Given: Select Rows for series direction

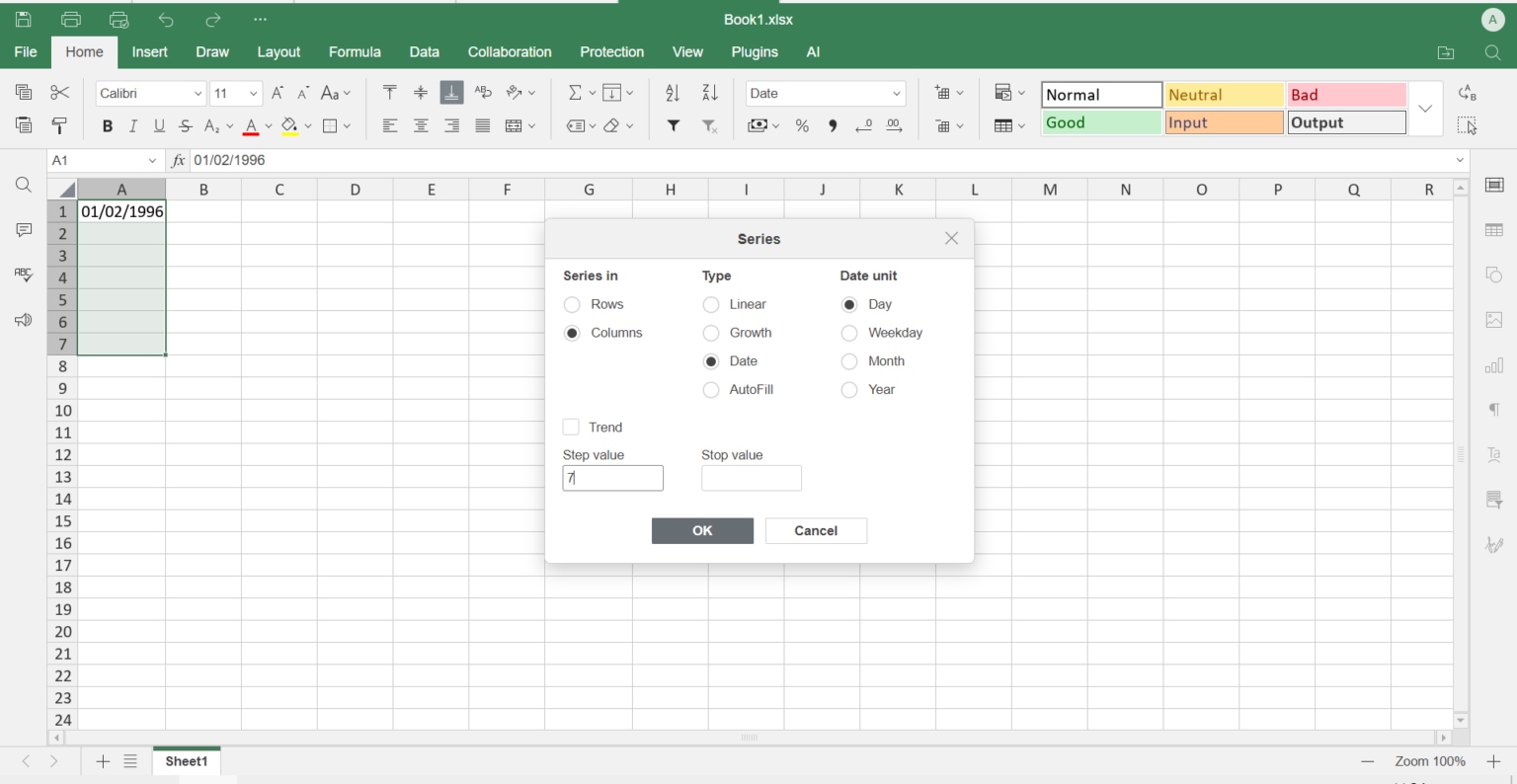Looking at the screenshot, I should [571, 304].
